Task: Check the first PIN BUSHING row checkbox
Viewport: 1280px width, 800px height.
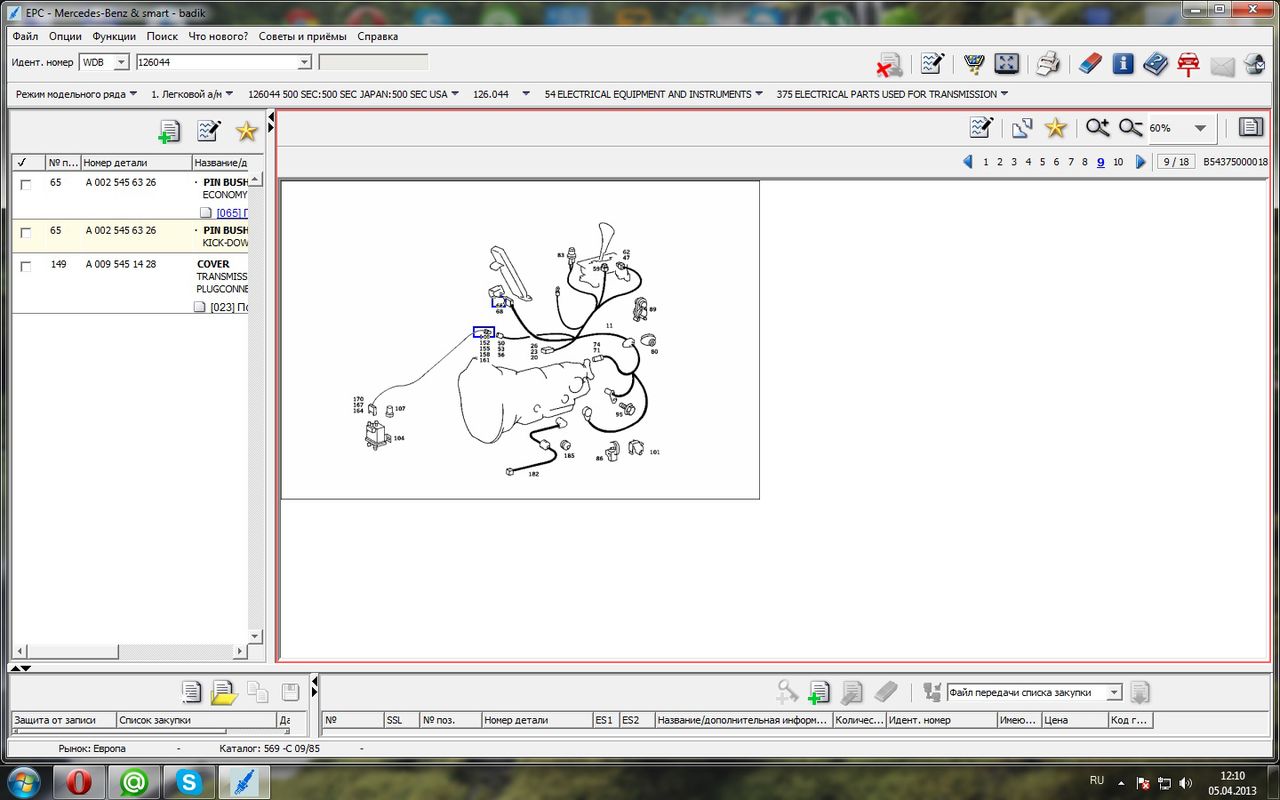Action: [x=26, y=184]
